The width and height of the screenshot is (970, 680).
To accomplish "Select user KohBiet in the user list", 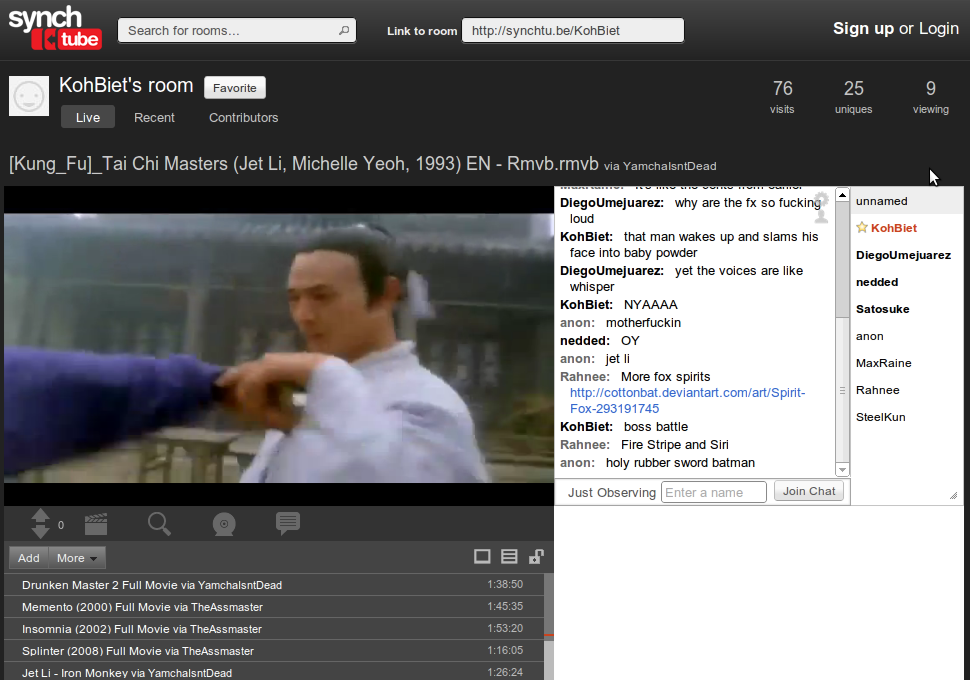I will 907,228.
